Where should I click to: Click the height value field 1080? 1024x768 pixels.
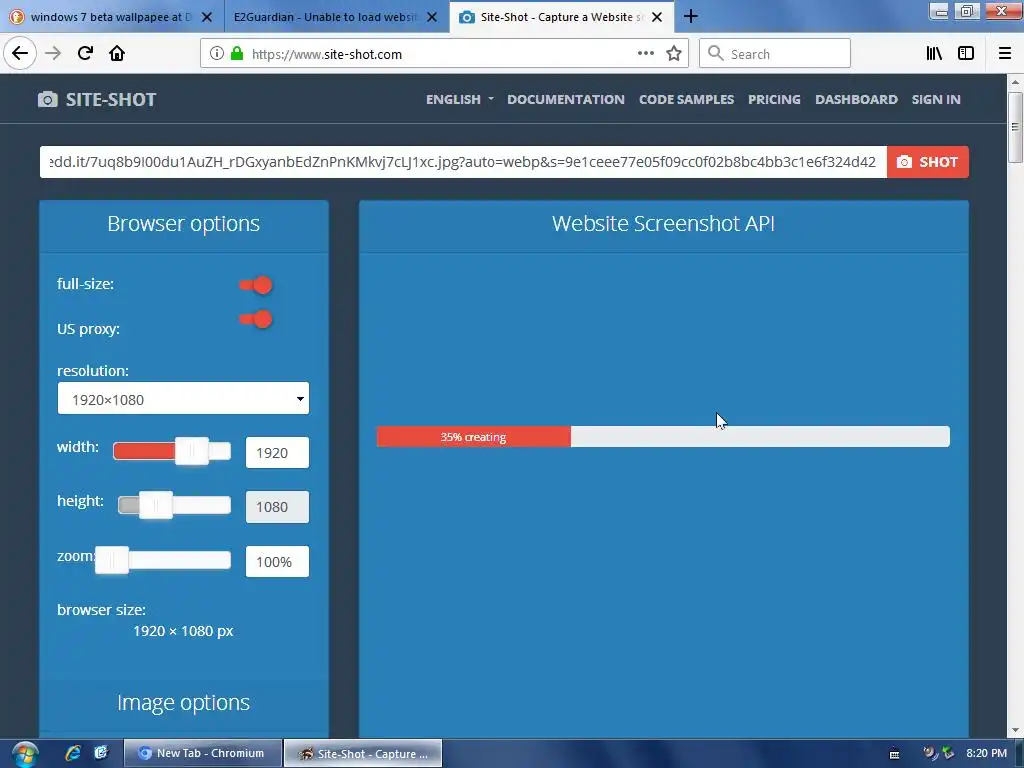(x=277, y=507)
